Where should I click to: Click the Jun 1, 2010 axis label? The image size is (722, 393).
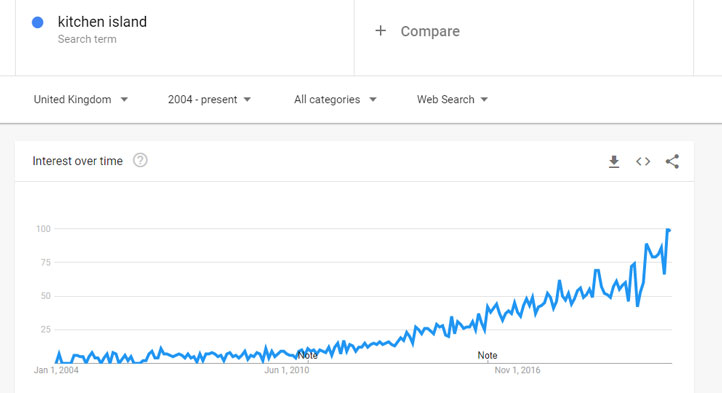point(286,370)
